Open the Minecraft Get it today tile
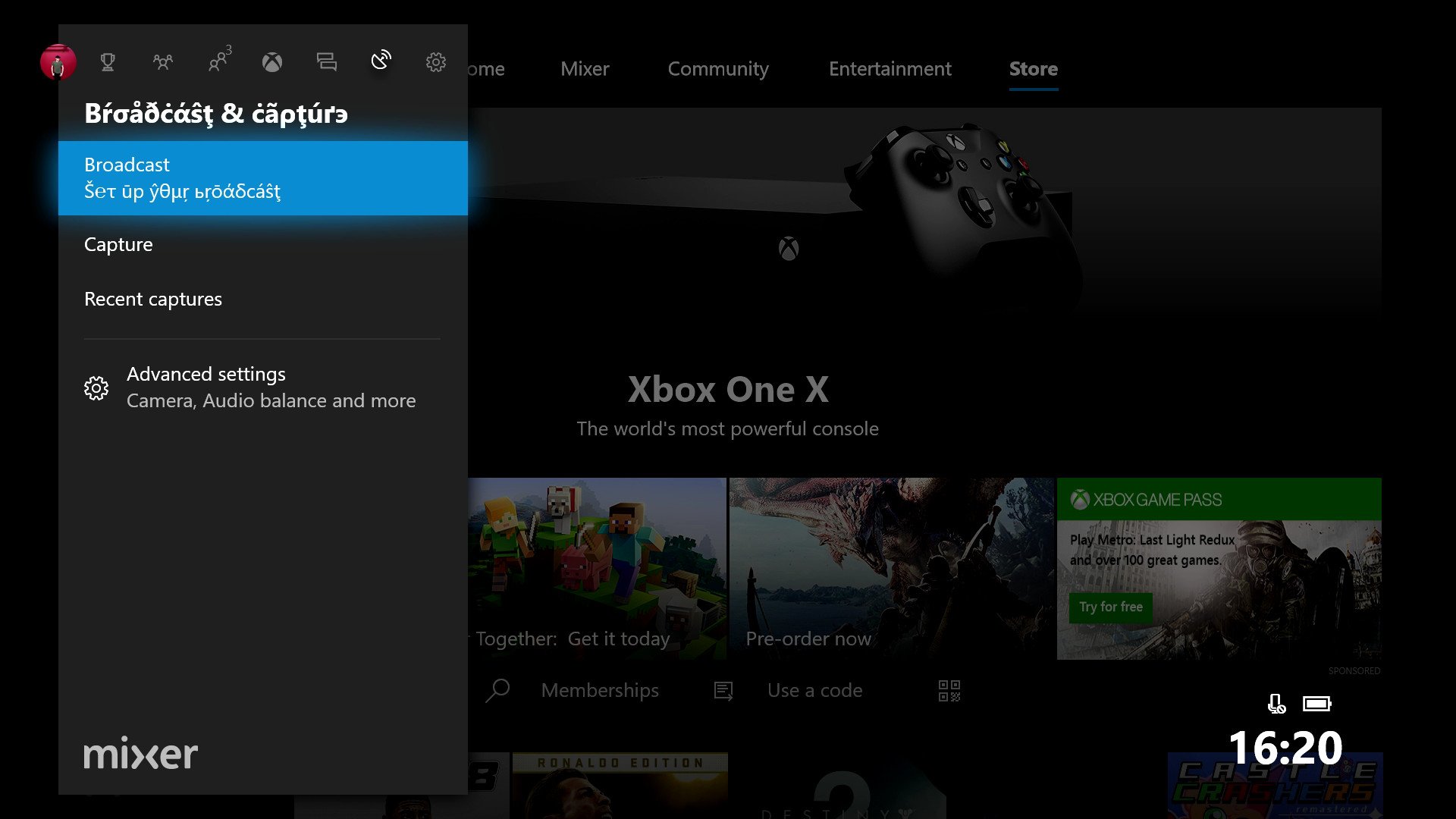This screenshot has width=1456, height=819. [597, 568]
